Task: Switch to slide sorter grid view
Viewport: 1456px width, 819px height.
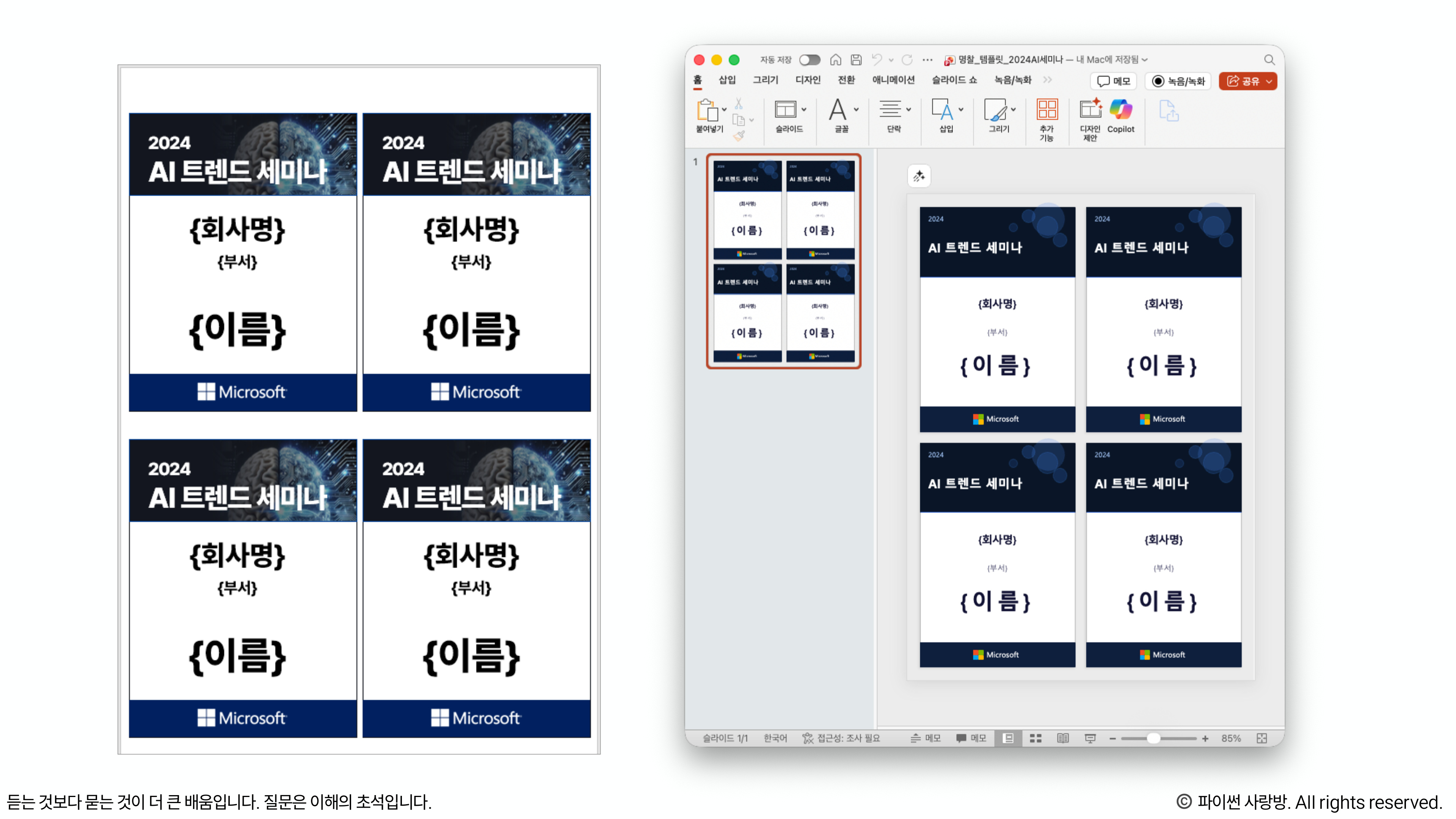Action: tap(1036, 738)
